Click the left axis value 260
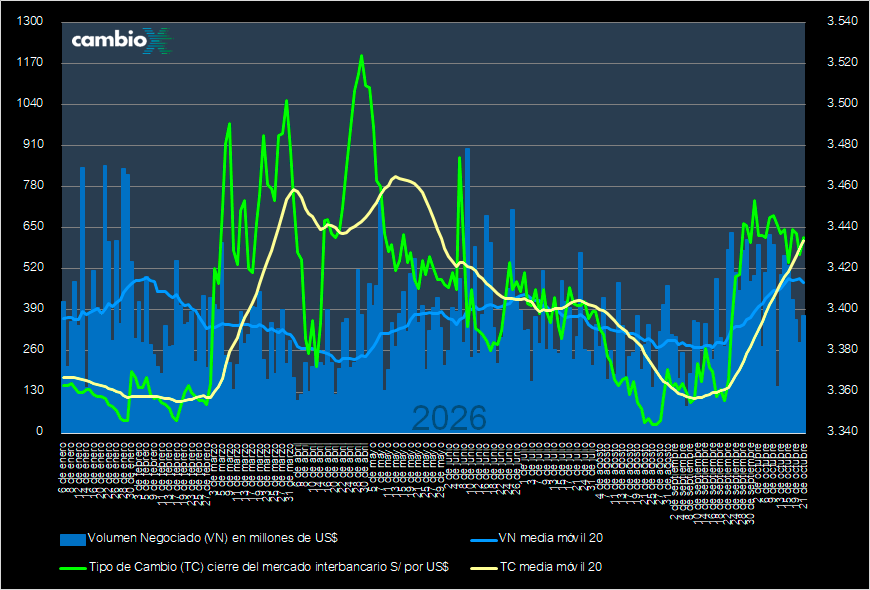The width and height of the screenshot is (870, 590). (33, 350)
